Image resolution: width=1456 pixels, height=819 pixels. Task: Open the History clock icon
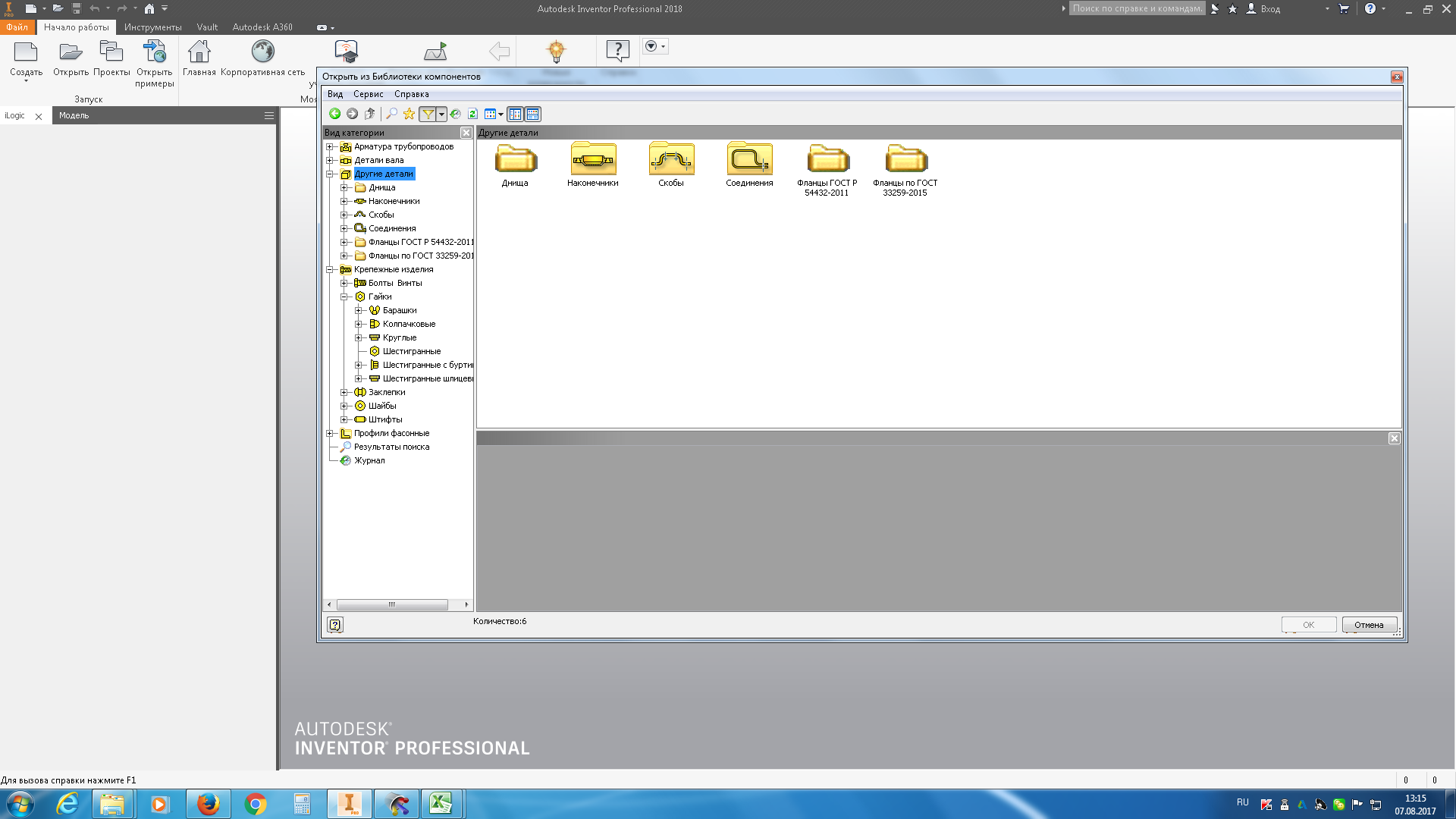coord(455,114)
